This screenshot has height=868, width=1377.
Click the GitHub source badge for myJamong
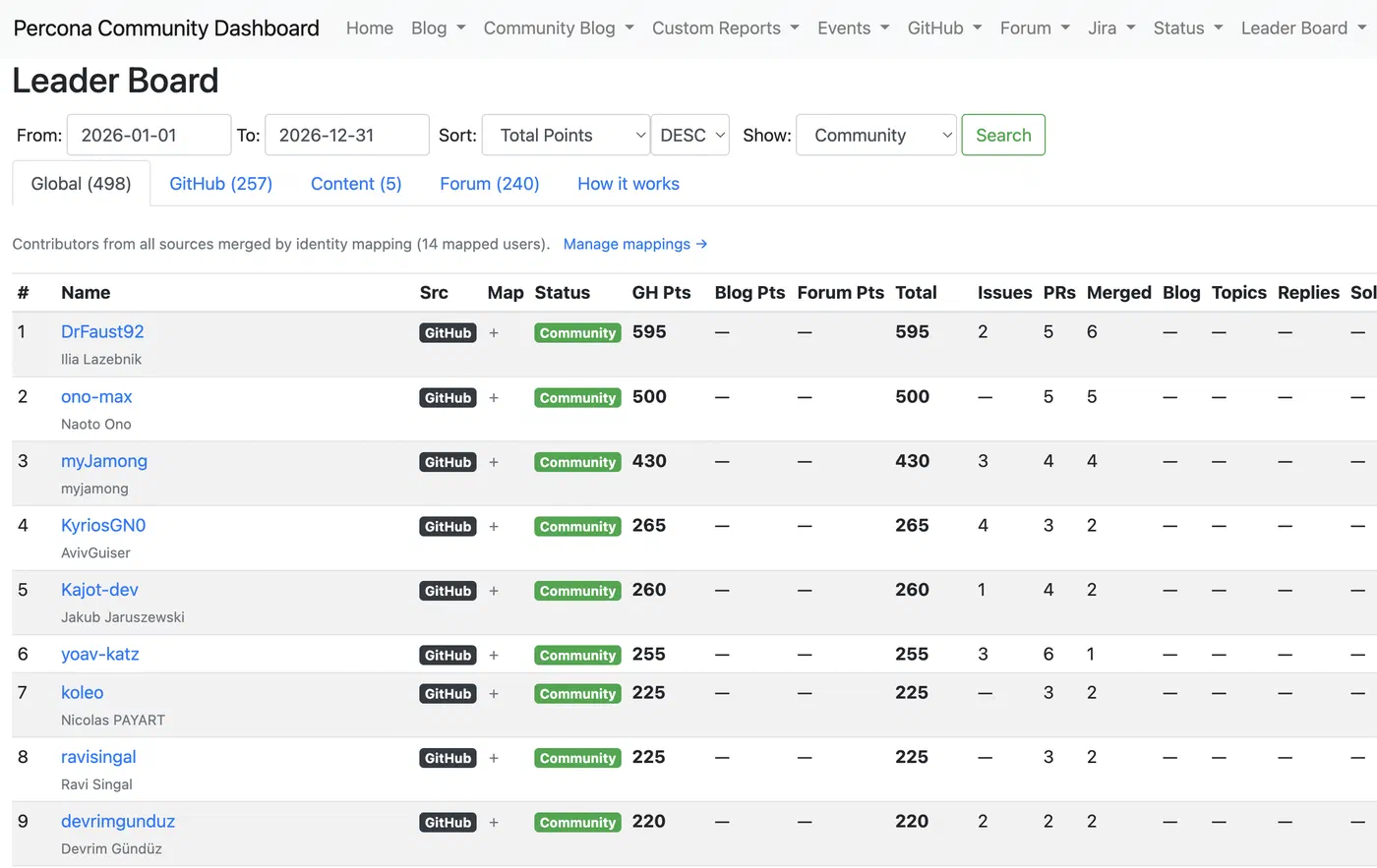point(448,462)
